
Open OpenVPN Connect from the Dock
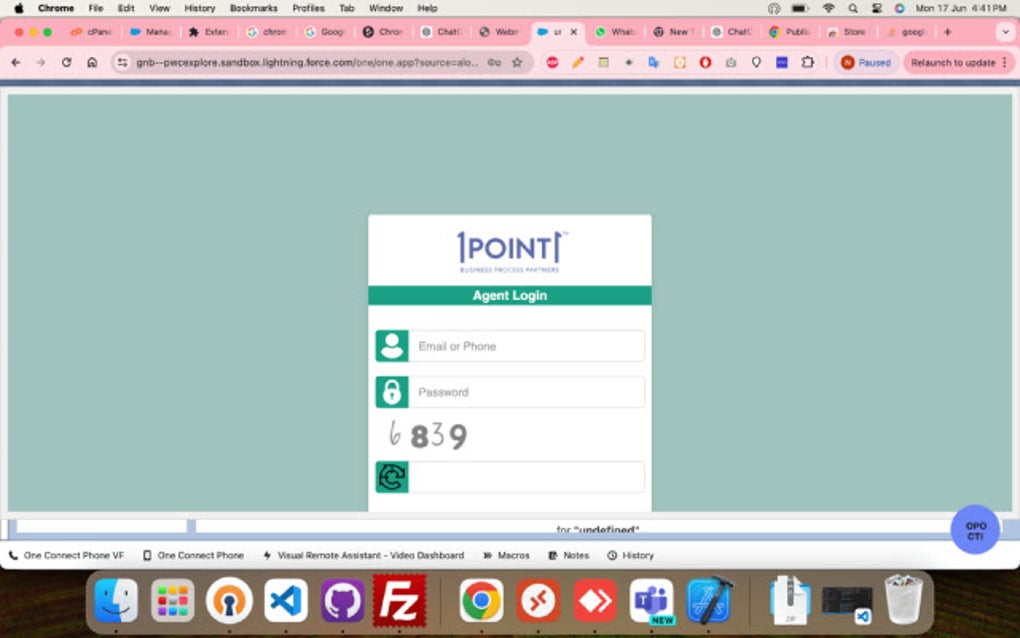click(229, 600)
